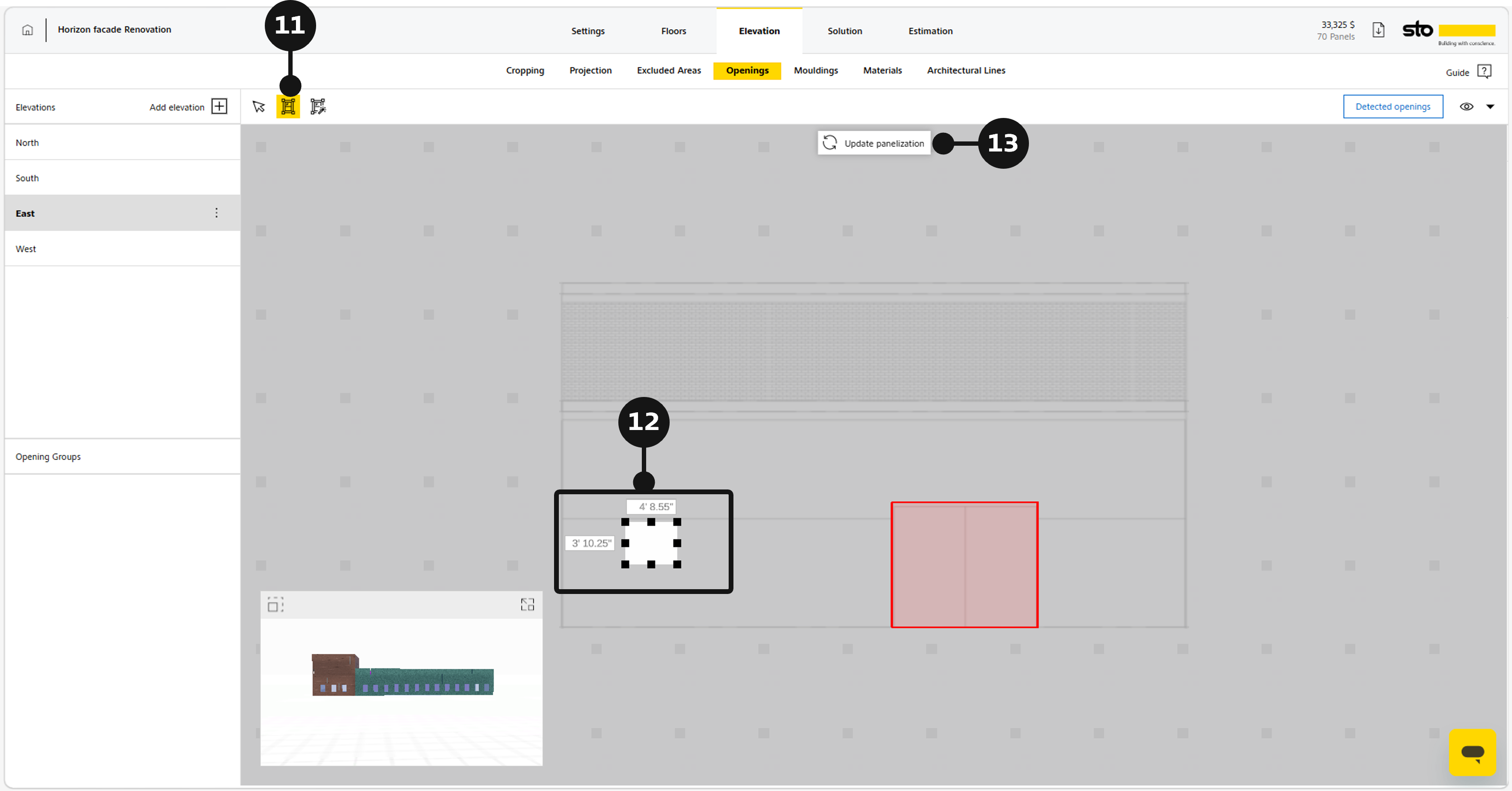
Task: Click the preview selection frame icon
Action: pos(275,605)
